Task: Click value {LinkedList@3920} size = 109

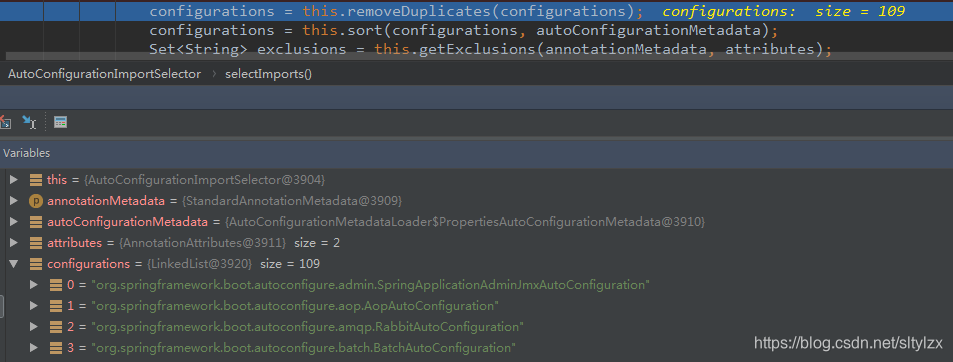Action: pyautogui.click(x=233, y=264)
